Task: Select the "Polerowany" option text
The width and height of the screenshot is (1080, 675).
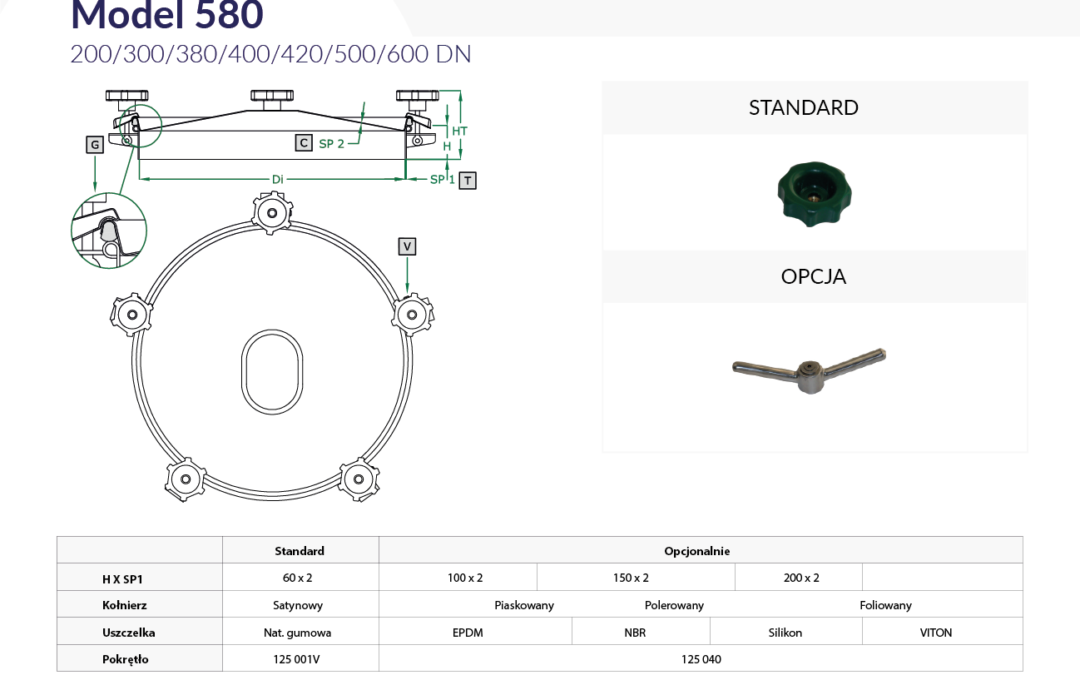Action: click(x=674, y=605)
